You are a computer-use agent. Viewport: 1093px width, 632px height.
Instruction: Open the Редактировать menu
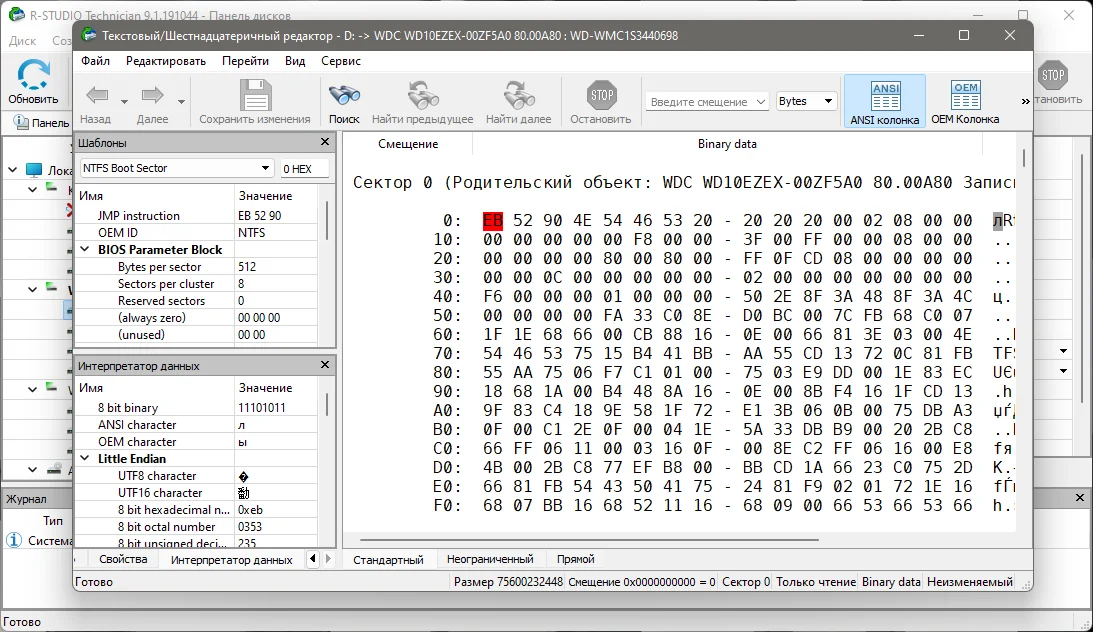[166, 61]
